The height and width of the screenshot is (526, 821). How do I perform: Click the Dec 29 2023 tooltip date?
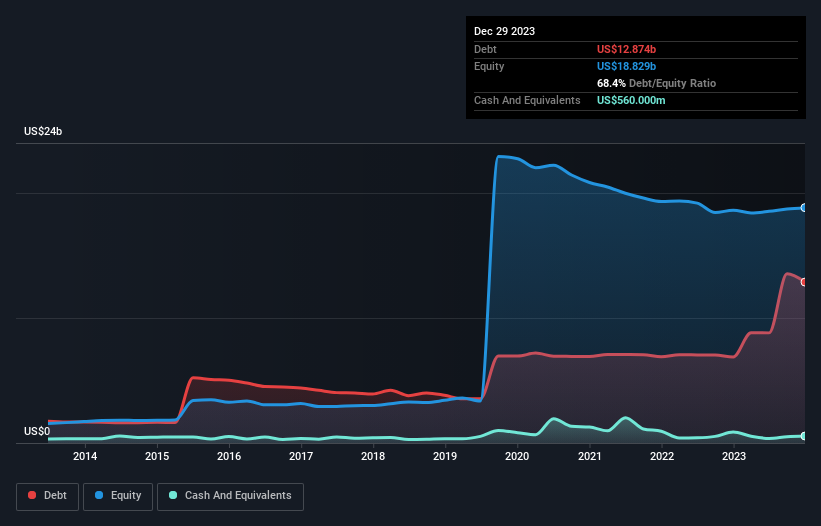pos(504,31)
